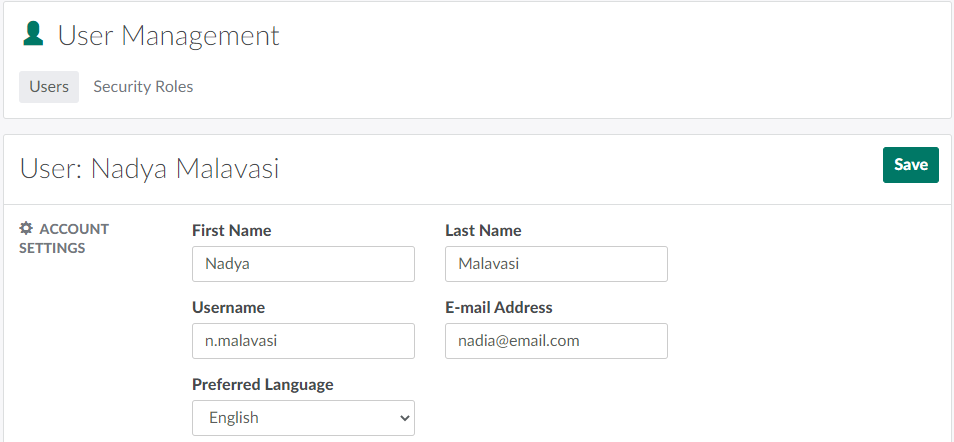Click the user silhouette icon beside User Management

coord(34,35)
